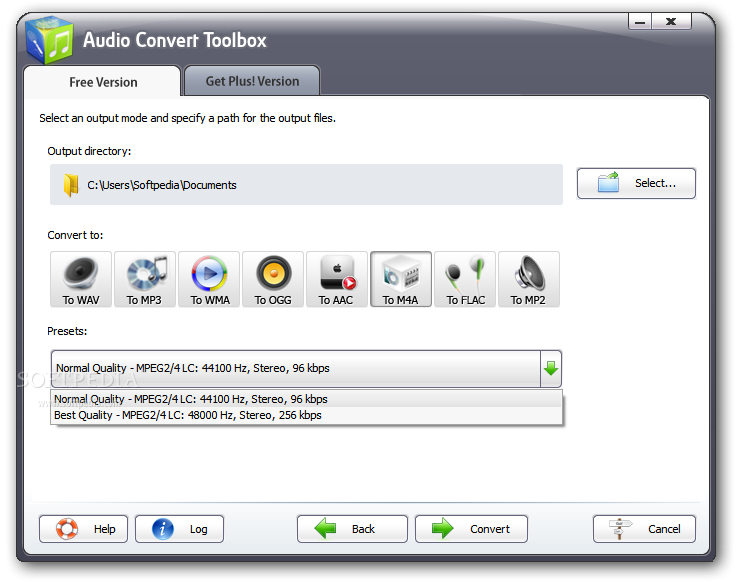Start conversion with the Convert button
Screen dimensions: 736x582
[x=471, y=529]
